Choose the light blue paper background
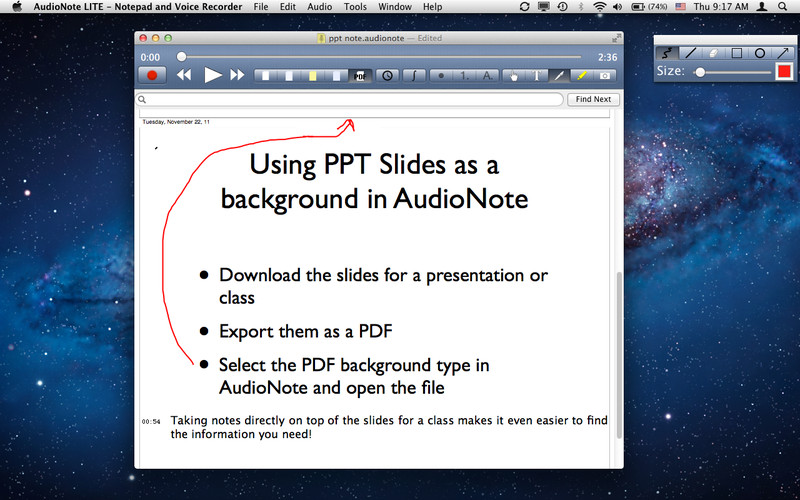Viewport: 800px width, 500px height. (x=336, y=76)
